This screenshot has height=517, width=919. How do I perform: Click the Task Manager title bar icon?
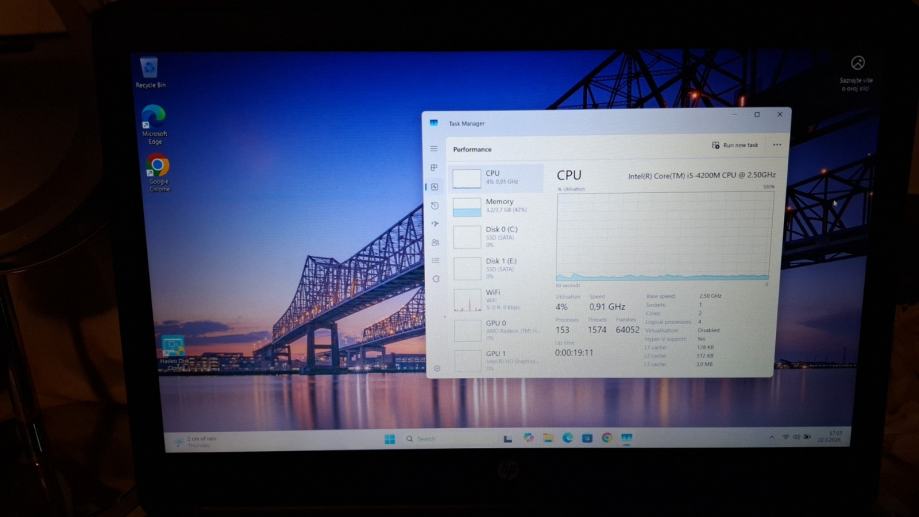(x=434, y=123)
